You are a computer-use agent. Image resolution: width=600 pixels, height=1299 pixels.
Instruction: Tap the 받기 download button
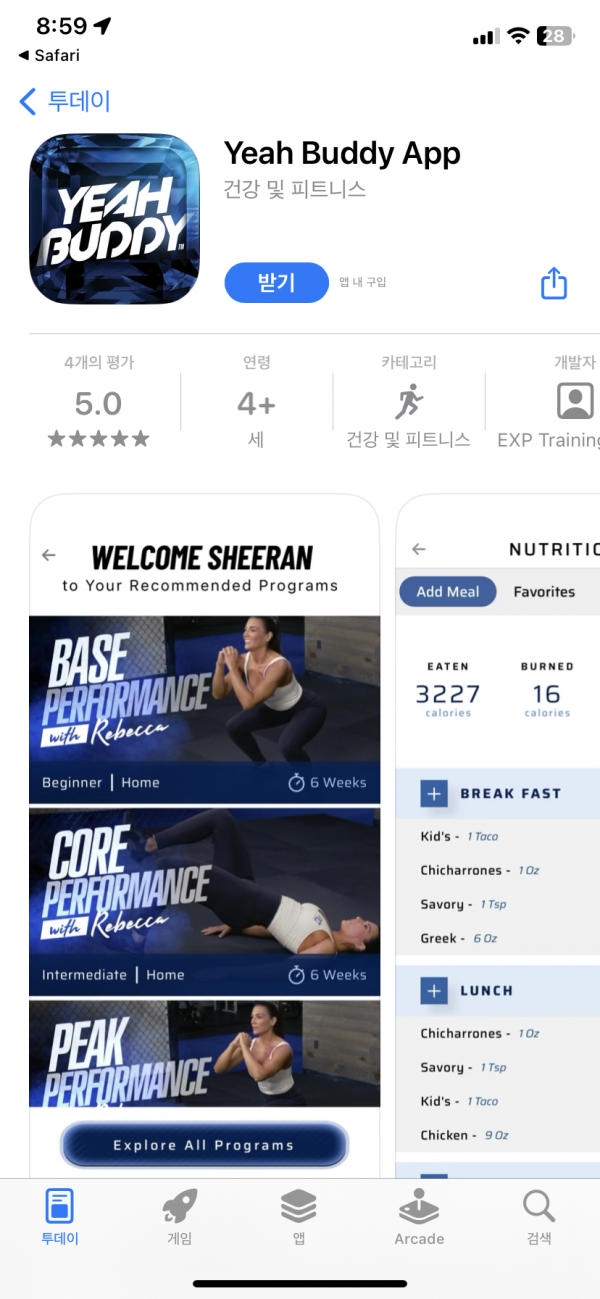pyautogui.click(x=277, y=283)
